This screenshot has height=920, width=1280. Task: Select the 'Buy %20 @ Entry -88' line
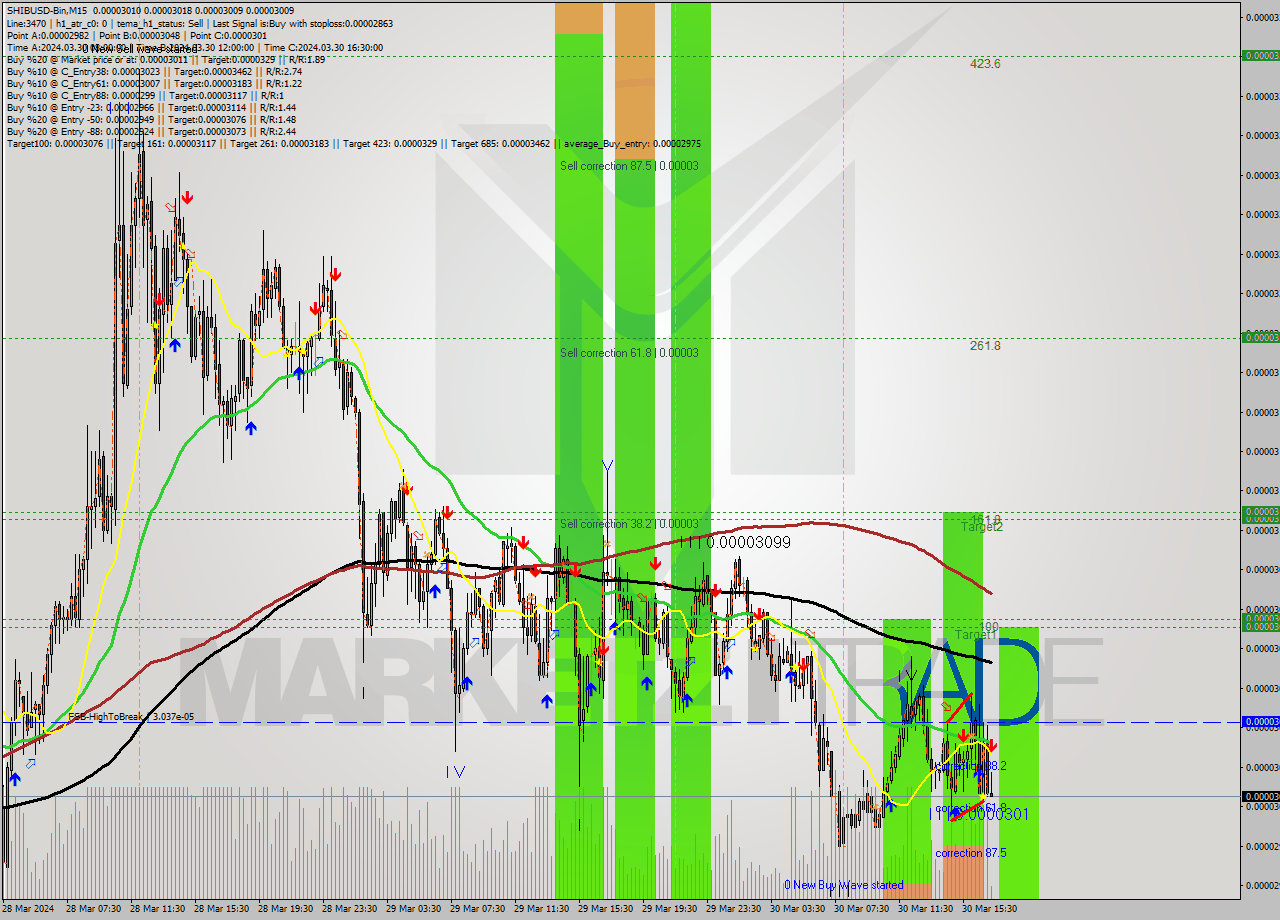coord(151,131)
